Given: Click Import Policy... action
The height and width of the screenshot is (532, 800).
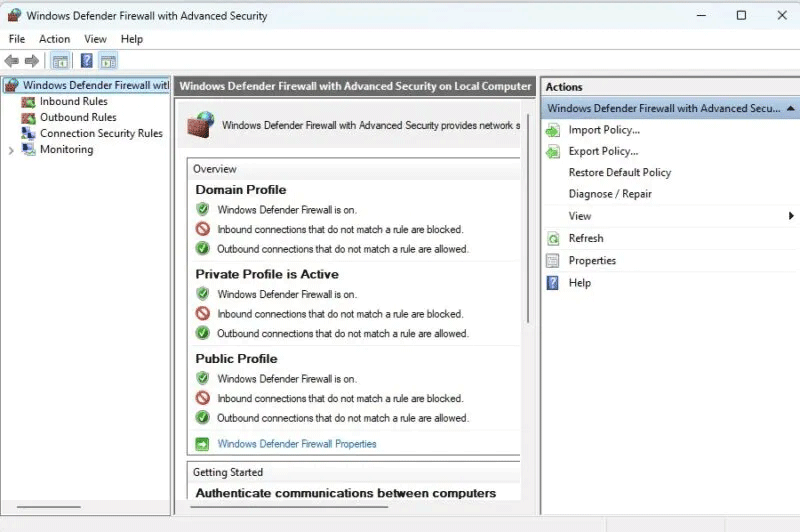Looking at the screenshot, I should (604, 130).
